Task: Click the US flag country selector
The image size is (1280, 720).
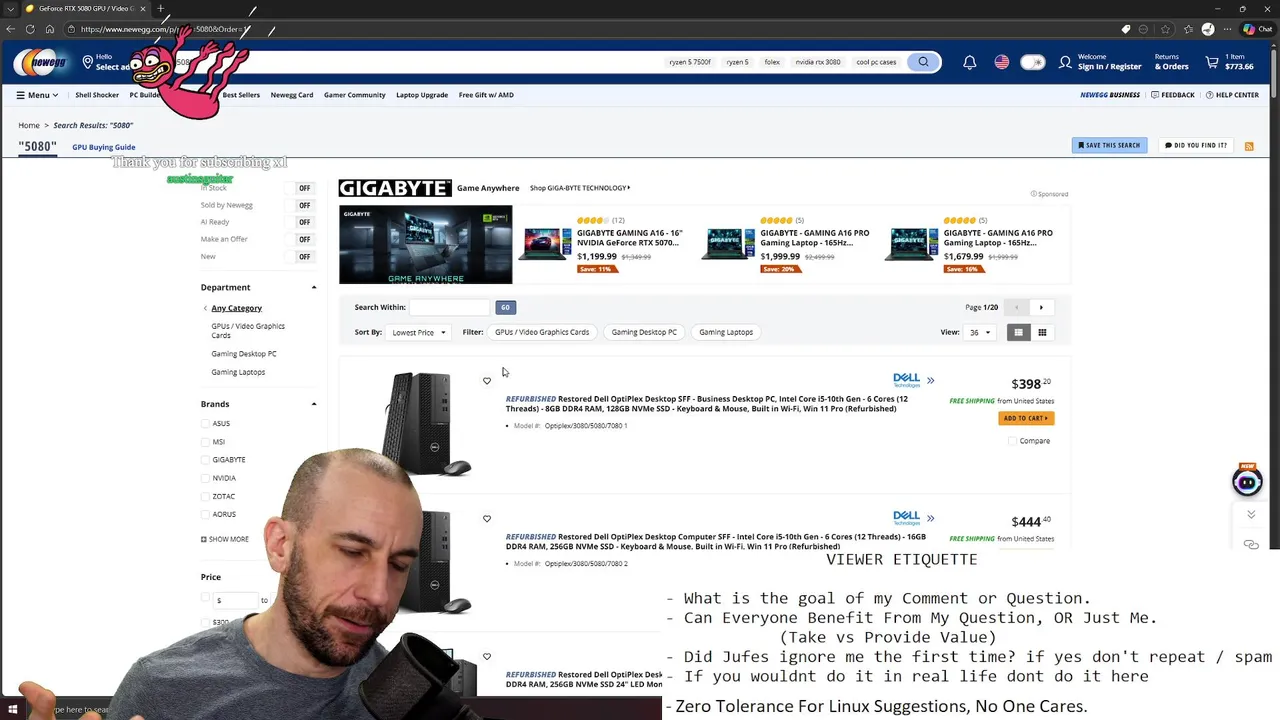Action: click(1001, 62)
